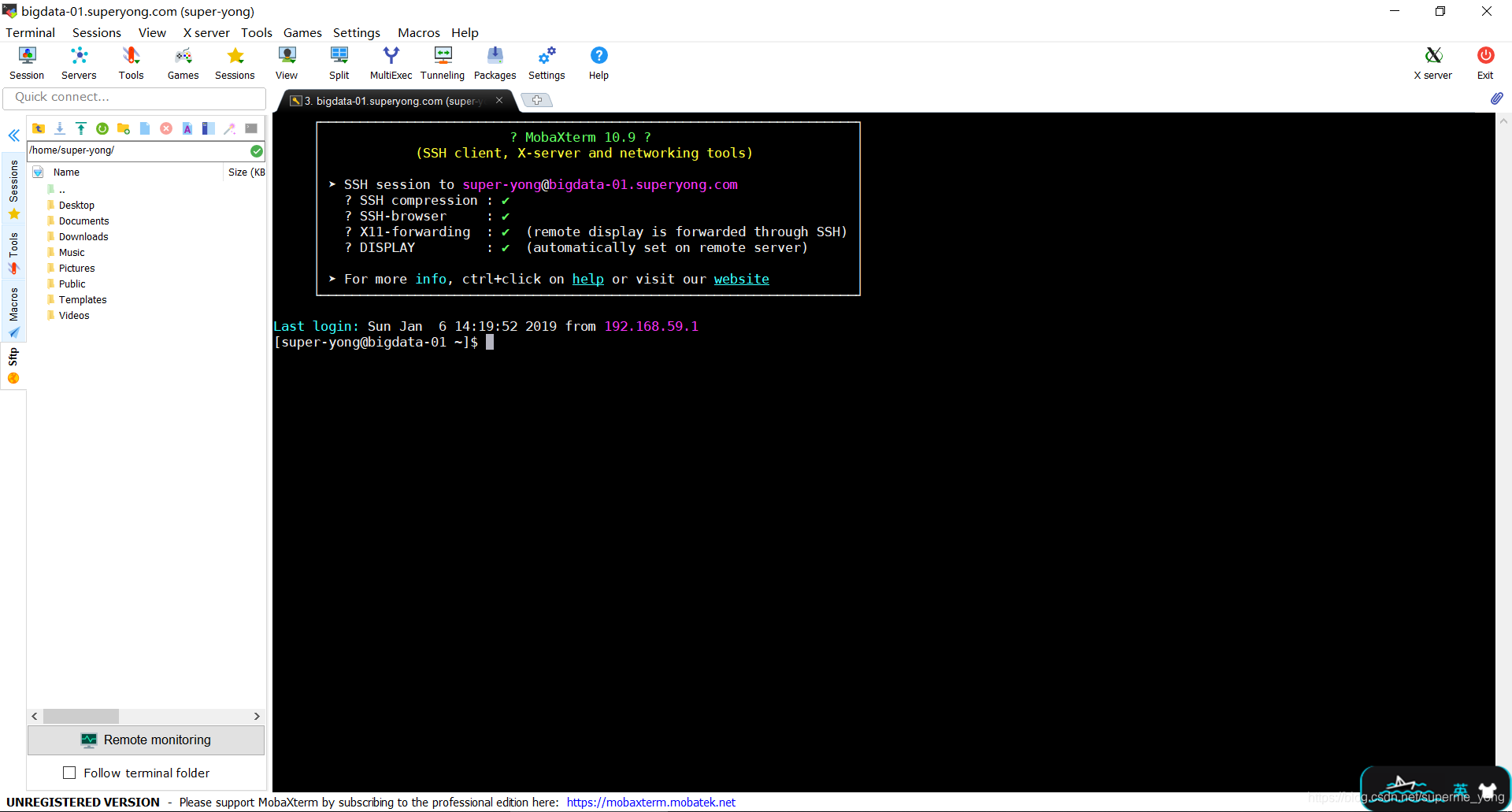Click the file list horizontal scrollbar thumb
This screenshot has height=812, width=1512.
coord(81,716)
